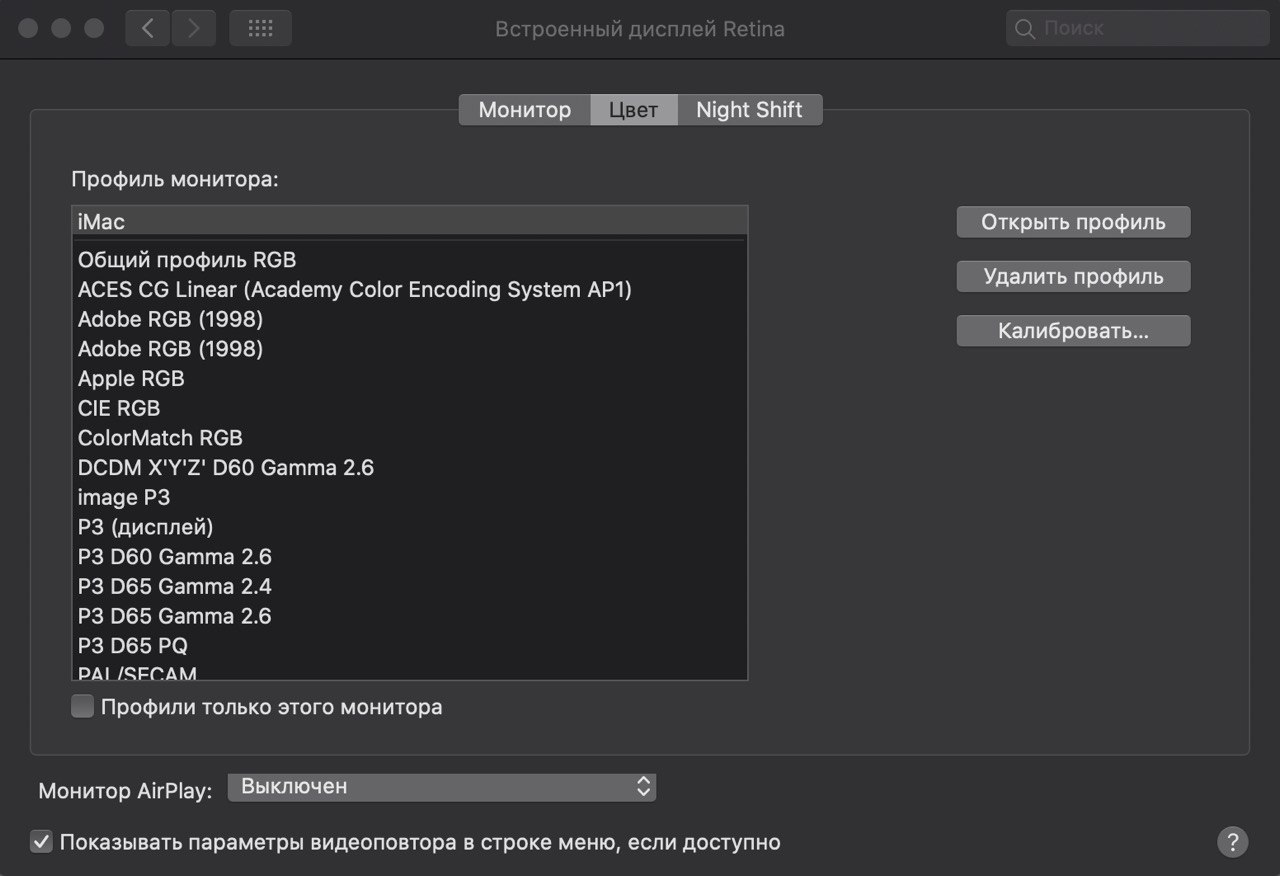Screen dimensions: 1280x876
Task: Select P3 D65 Gamma 2.4 profile
Action: [x=410, y=586]
